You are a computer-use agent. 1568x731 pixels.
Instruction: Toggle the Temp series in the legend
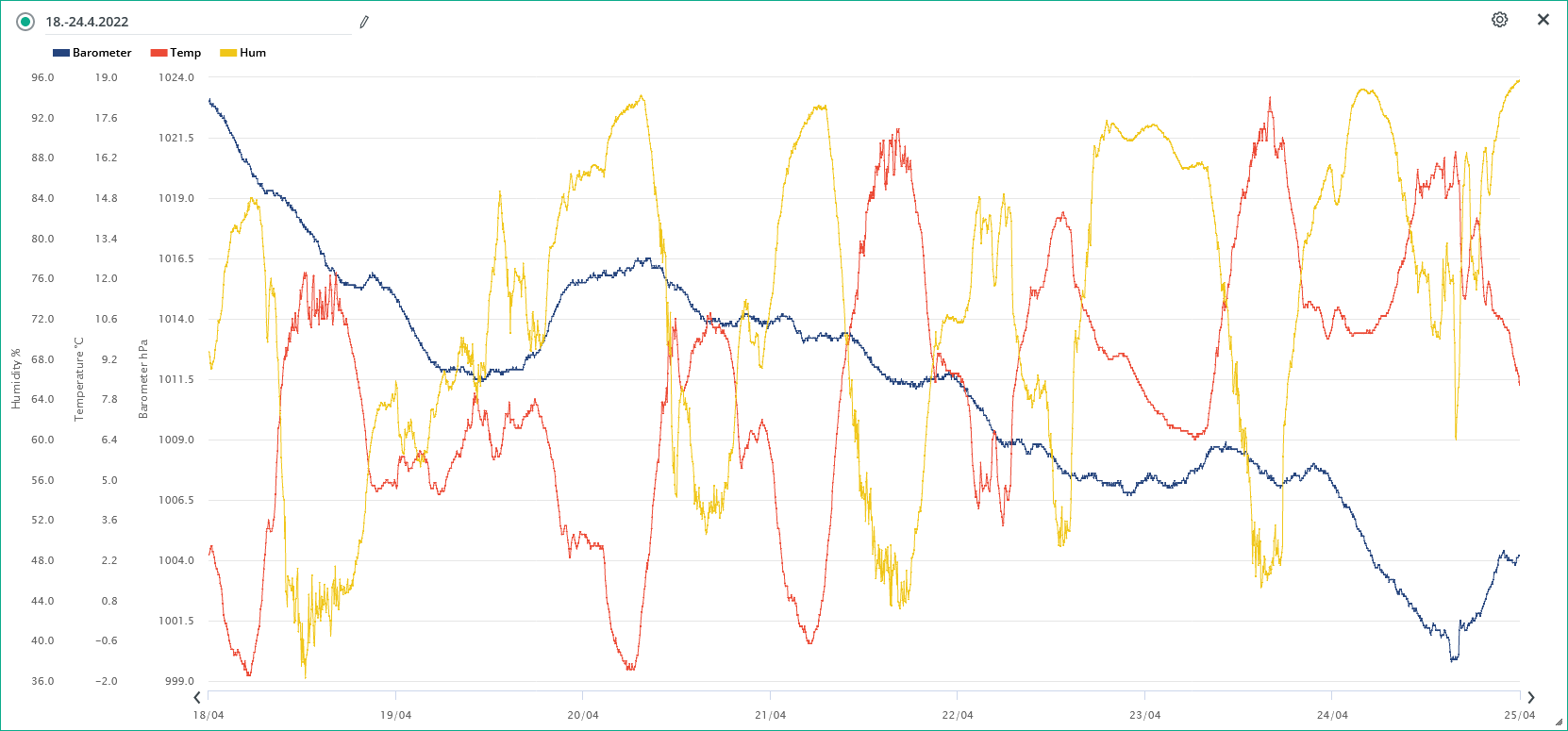185,53
